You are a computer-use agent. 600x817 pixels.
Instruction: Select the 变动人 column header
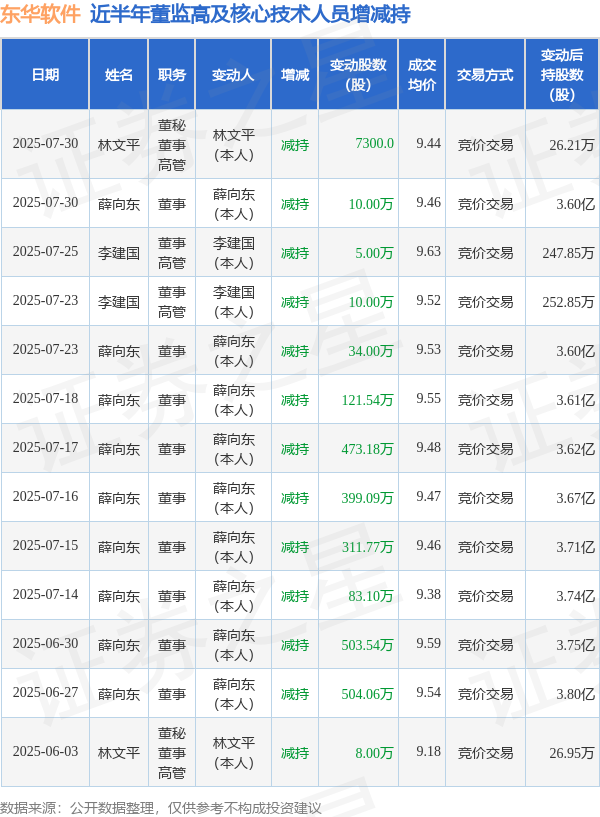point(233,75)
